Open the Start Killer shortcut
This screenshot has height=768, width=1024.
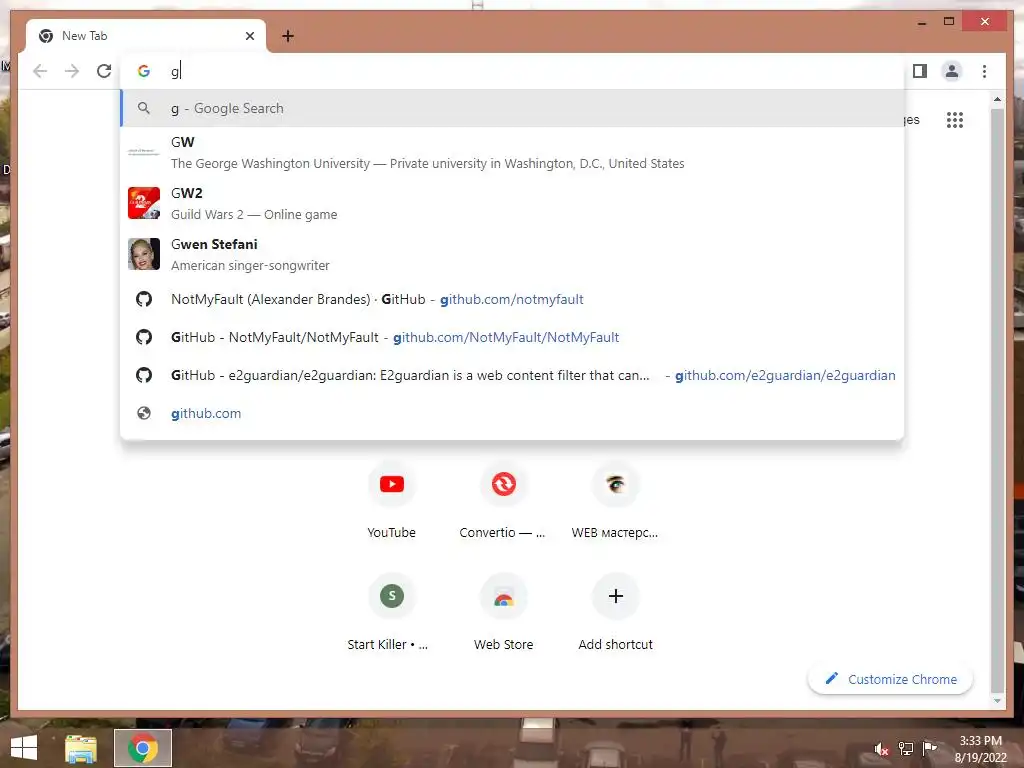(391, 613)
